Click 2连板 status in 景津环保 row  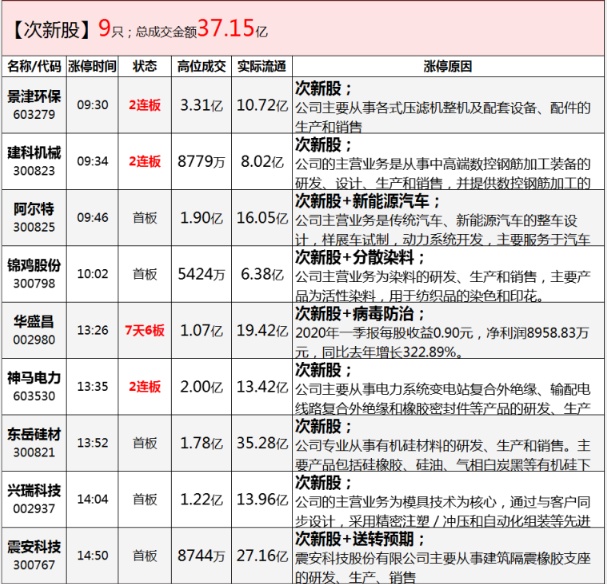coord(145,105)
